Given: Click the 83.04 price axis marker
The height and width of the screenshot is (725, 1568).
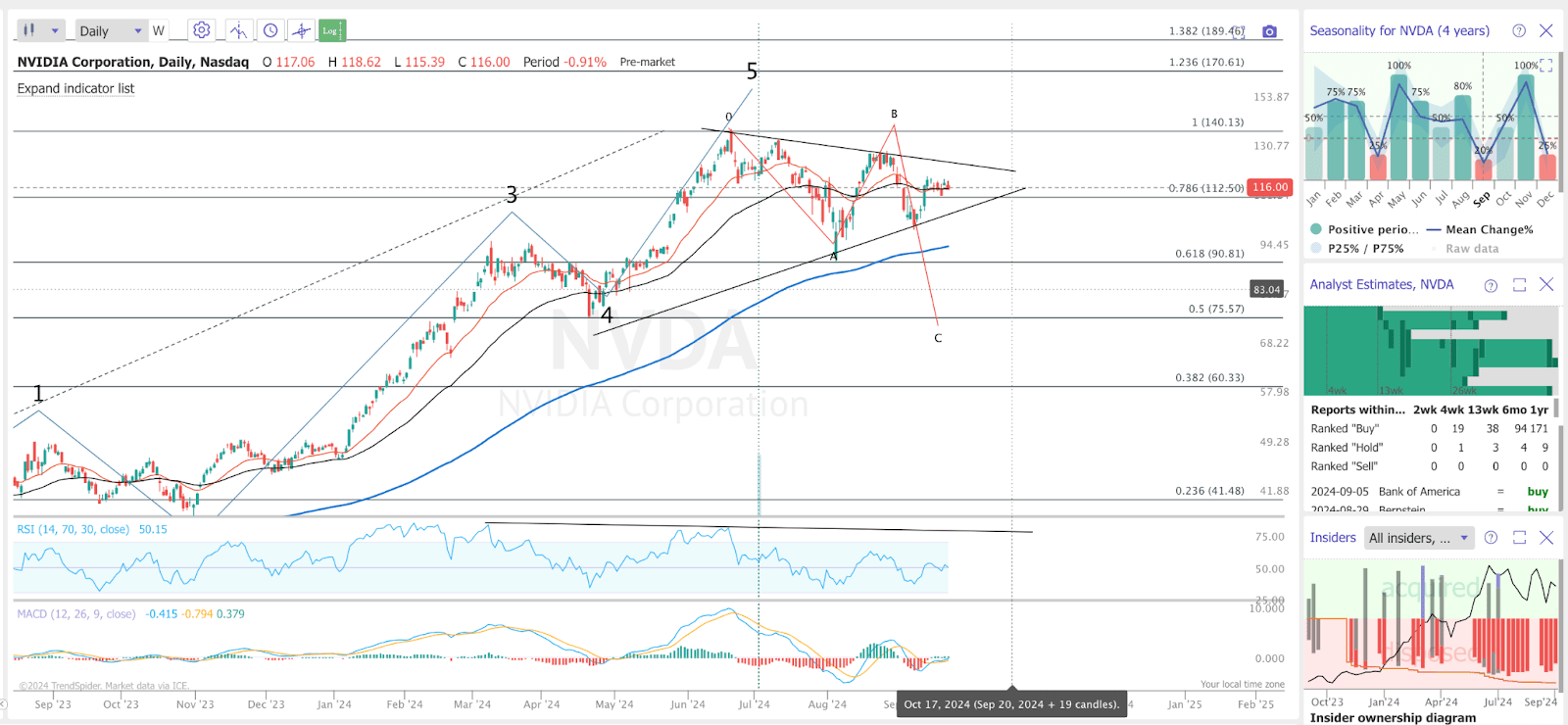Looking at the screenshot, I should 1267,289.
